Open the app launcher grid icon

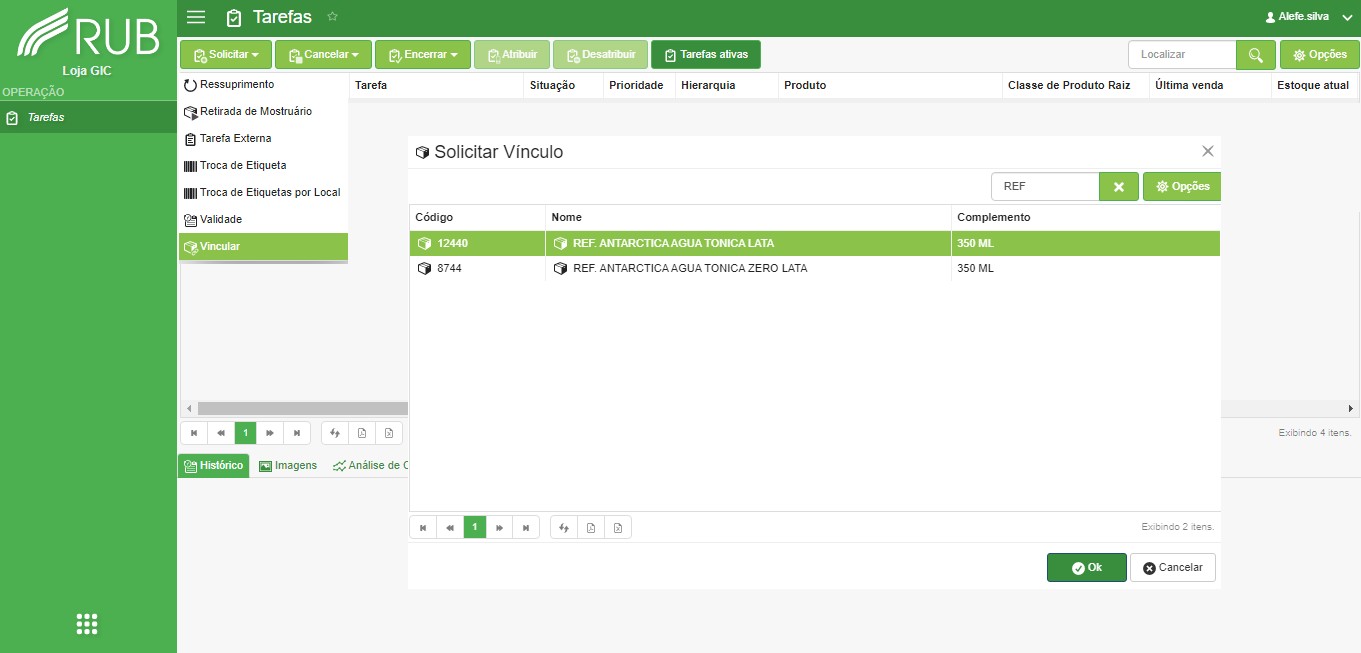87,624
